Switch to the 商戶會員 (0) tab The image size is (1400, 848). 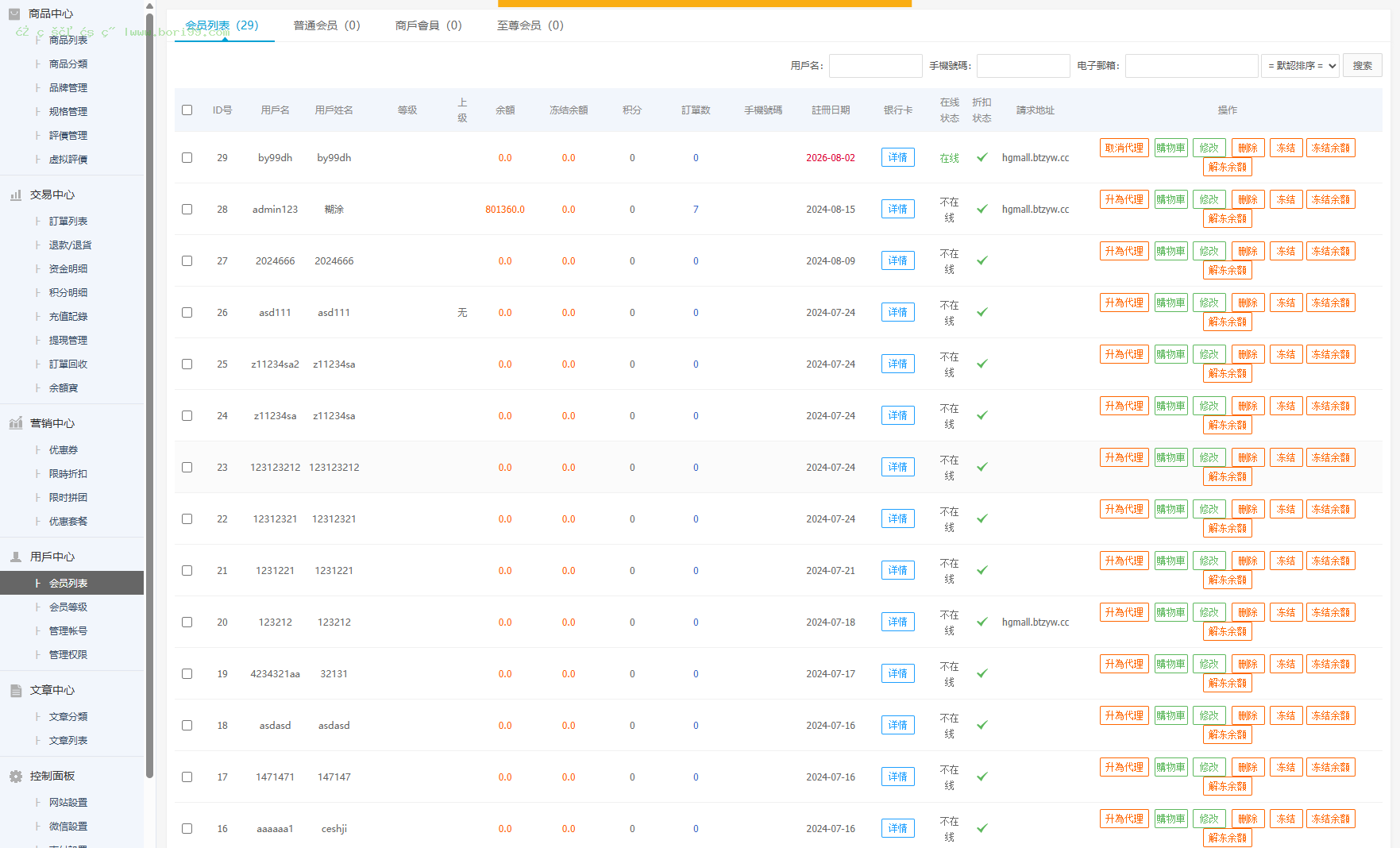(x=429, y=25)
